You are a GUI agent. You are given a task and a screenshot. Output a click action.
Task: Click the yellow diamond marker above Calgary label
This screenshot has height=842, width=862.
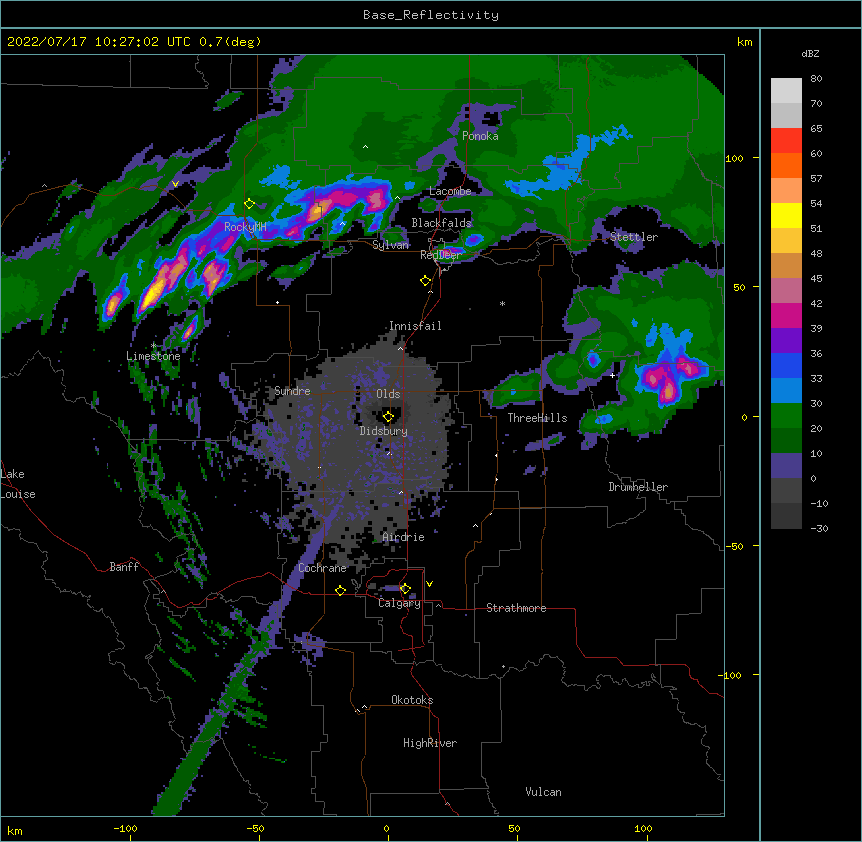[405, 589]
